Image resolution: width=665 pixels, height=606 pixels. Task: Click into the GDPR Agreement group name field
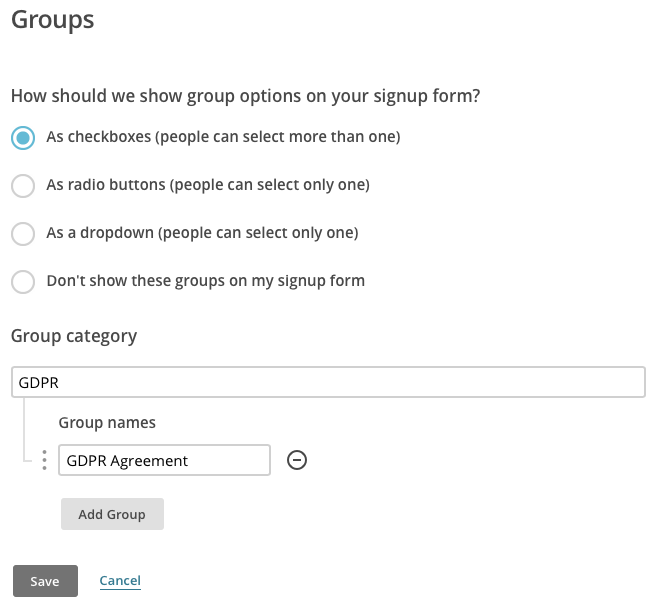[164, 460]
